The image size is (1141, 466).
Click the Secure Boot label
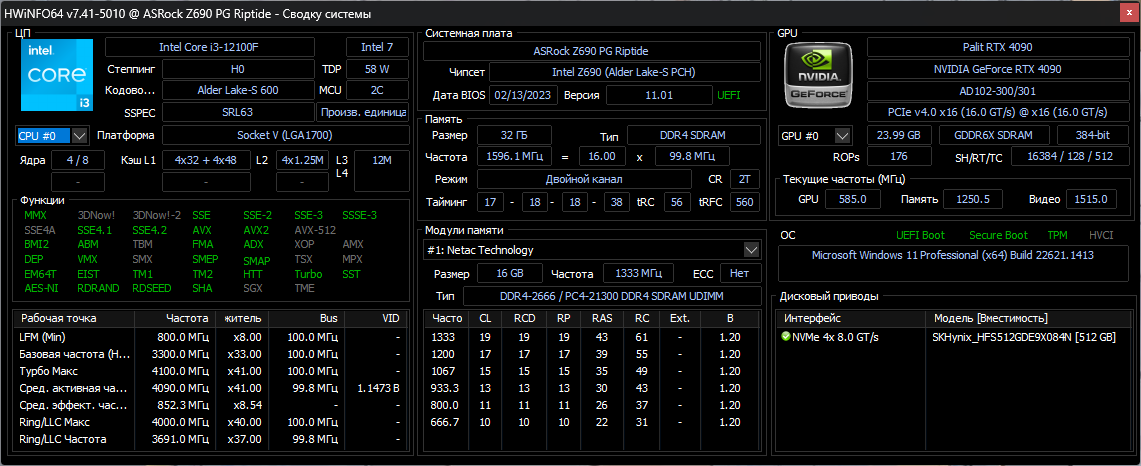tap(998, 235)
